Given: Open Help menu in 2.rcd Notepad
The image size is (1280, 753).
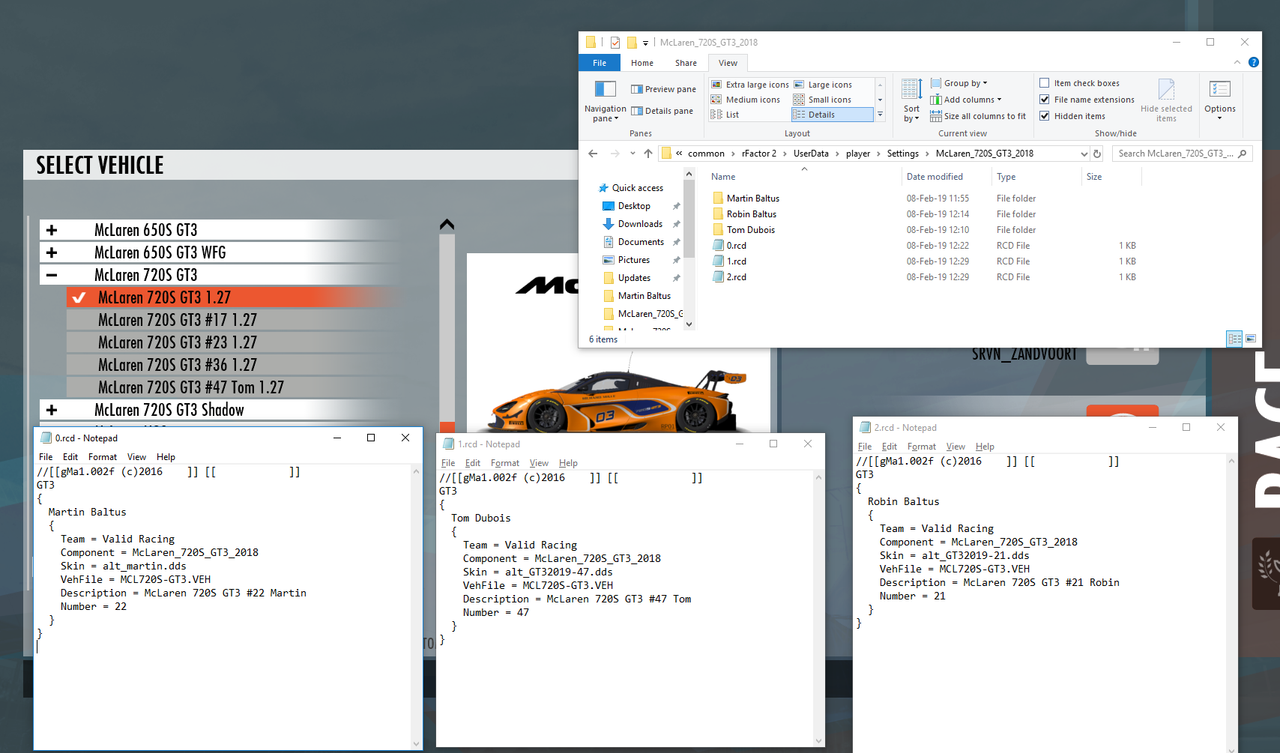Looking at the screenshot, I should 985,446.
